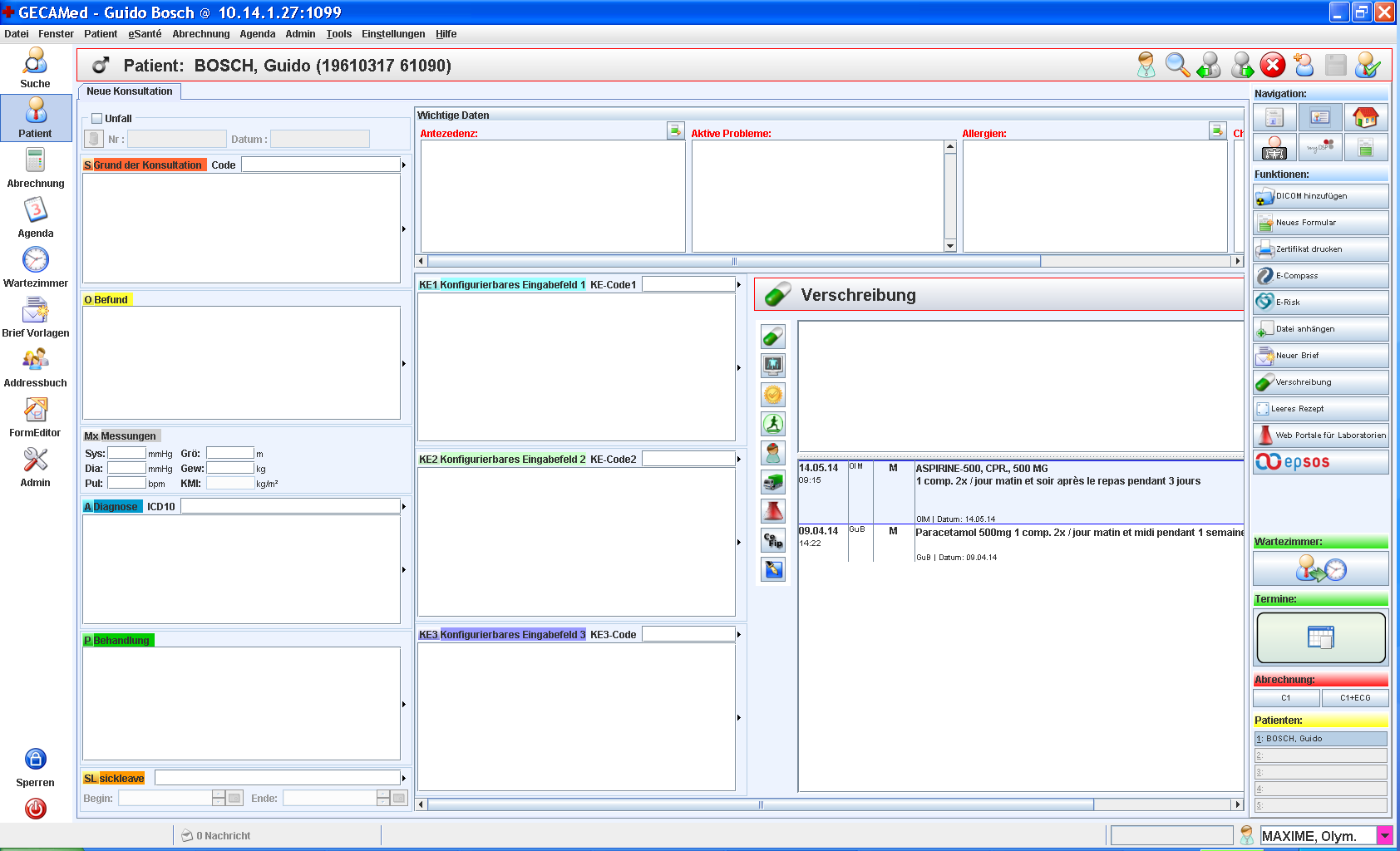The height and width of the screenshot is (851, 1400).
Task: Open the Abrechnung menu
Action: tap(200, 34)
